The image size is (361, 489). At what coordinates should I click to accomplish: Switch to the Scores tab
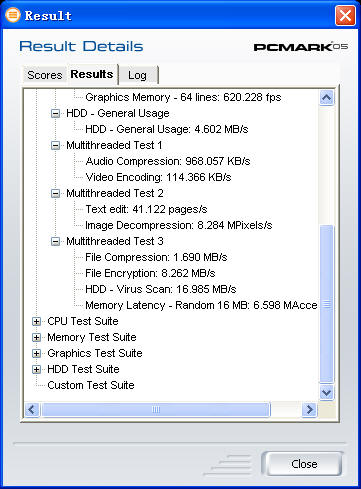coord(45,75)
